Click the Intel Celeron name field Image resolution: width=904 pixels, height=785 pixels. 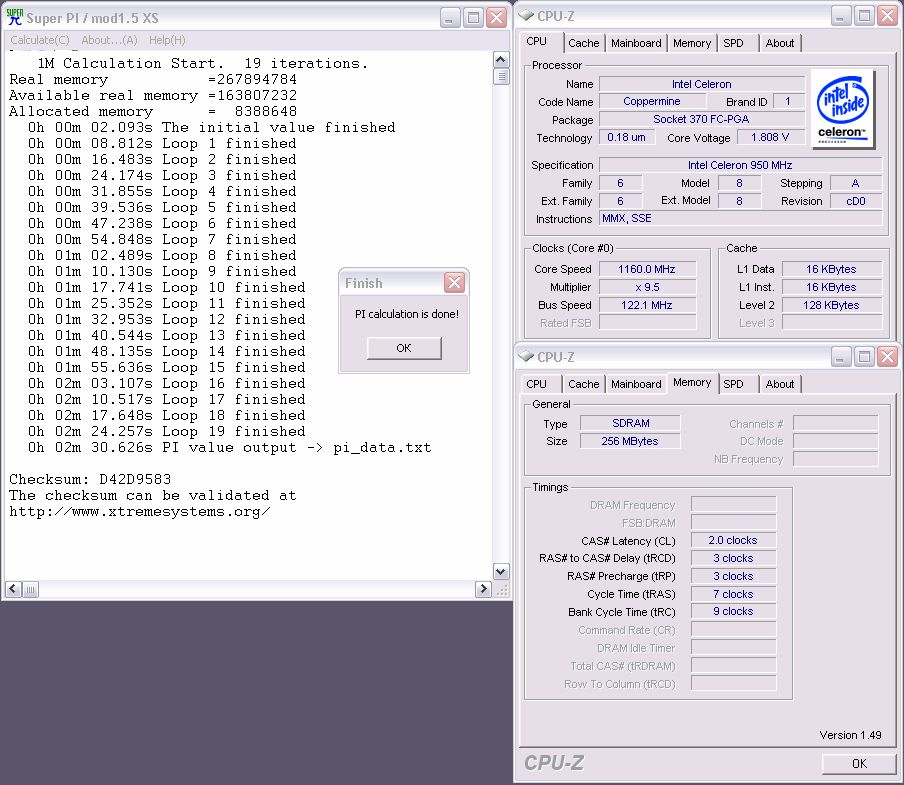702,84
